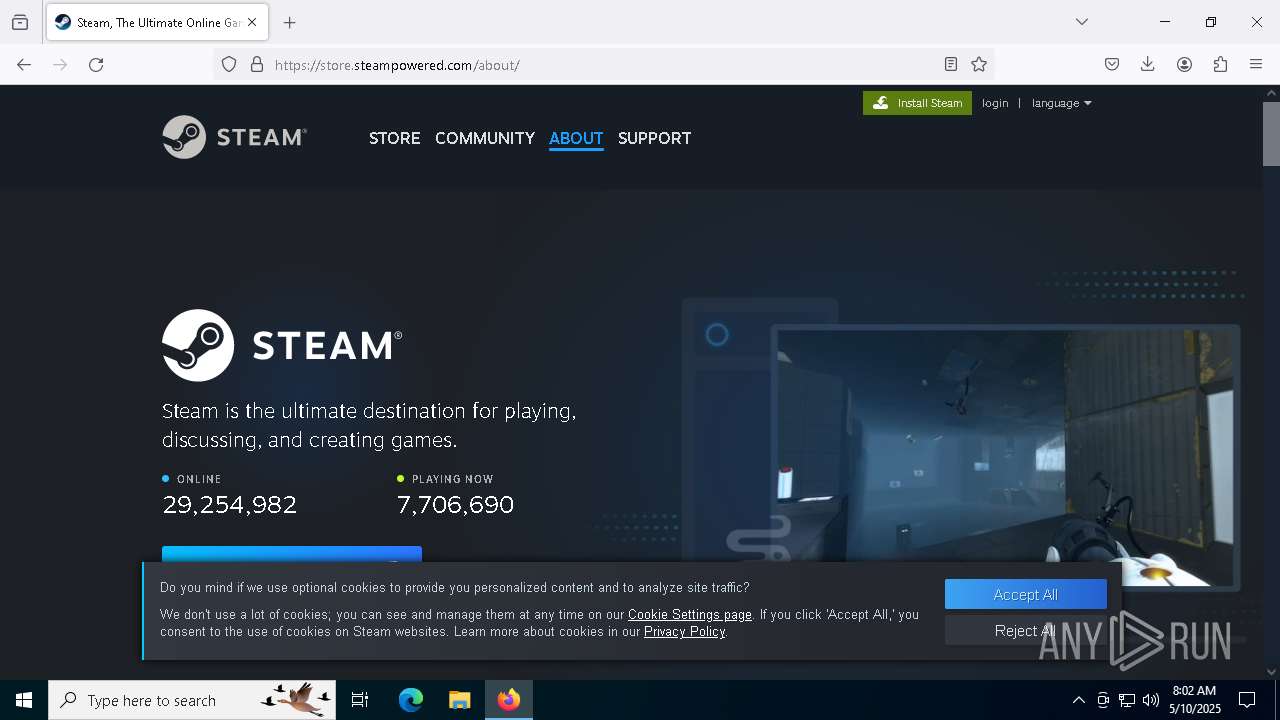Accept All cookies

tap(1026, 594)
